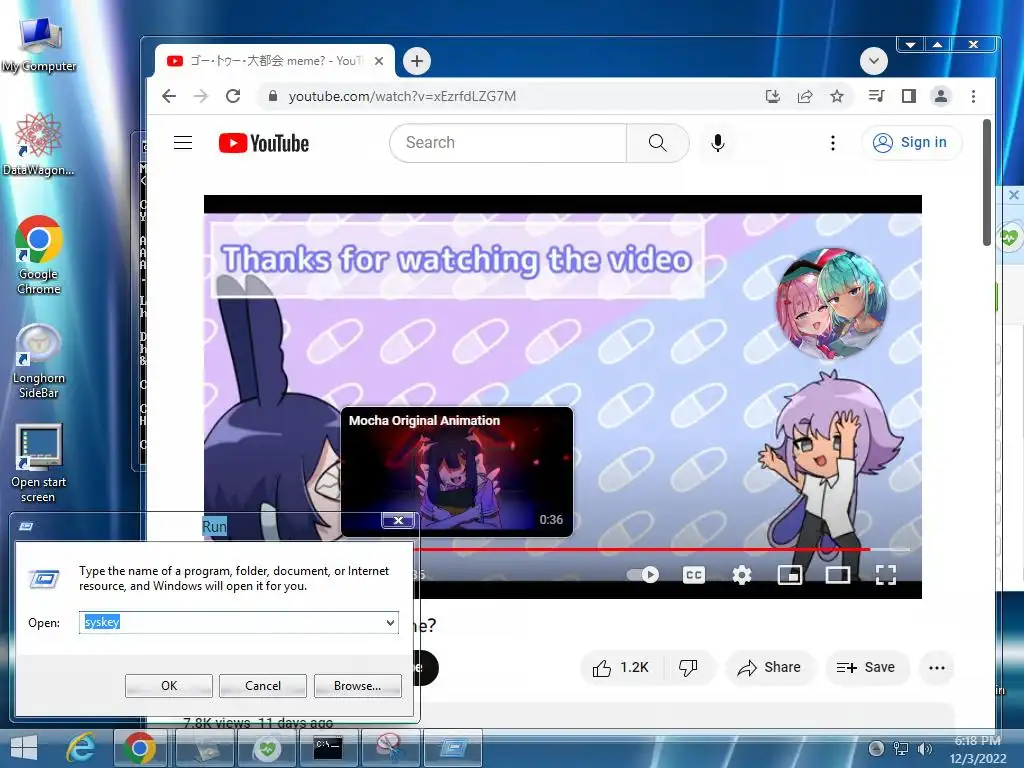Dislike the video
The height and width of the screenshot is (768, 1024).
click(689, 667)
